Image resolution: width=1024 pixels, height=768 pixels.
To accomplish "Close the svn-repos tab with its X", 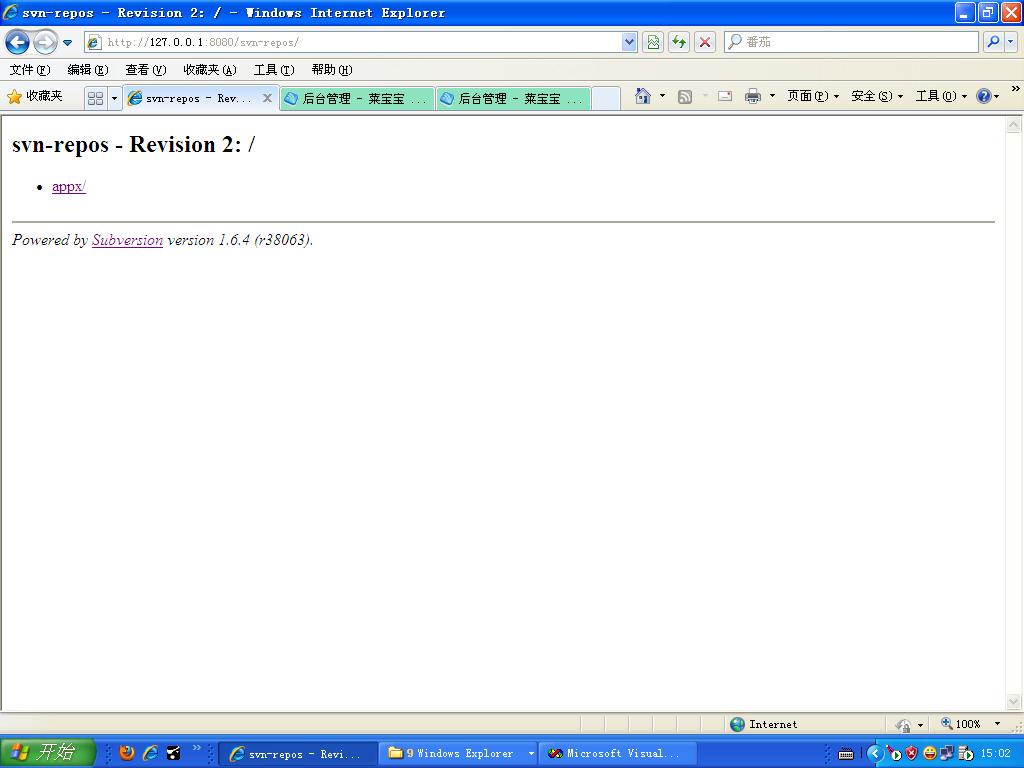I will pos(267,98).
